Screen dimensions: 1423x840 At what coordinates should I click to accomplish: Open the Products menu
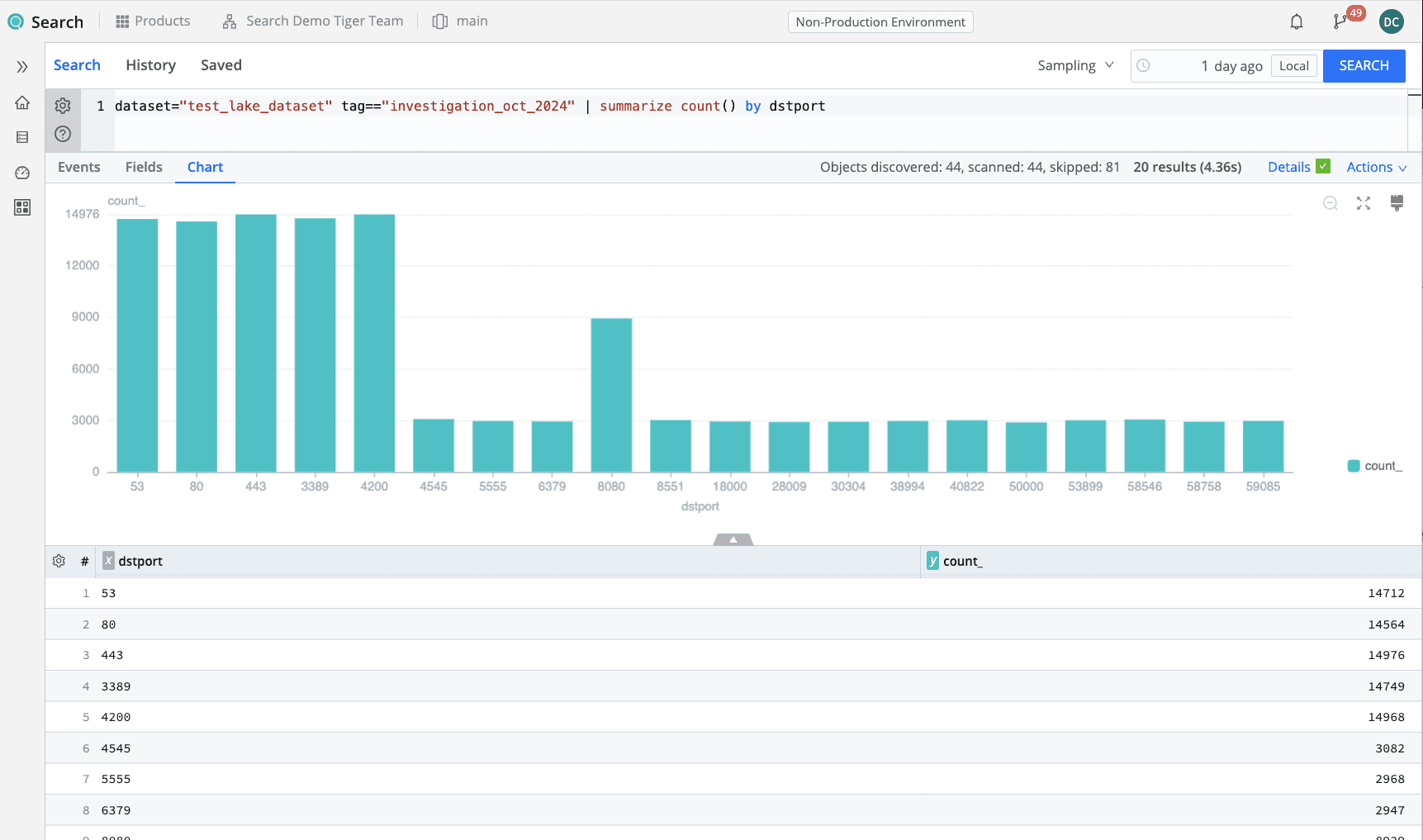pyautogui.click(x=153, y=21)
